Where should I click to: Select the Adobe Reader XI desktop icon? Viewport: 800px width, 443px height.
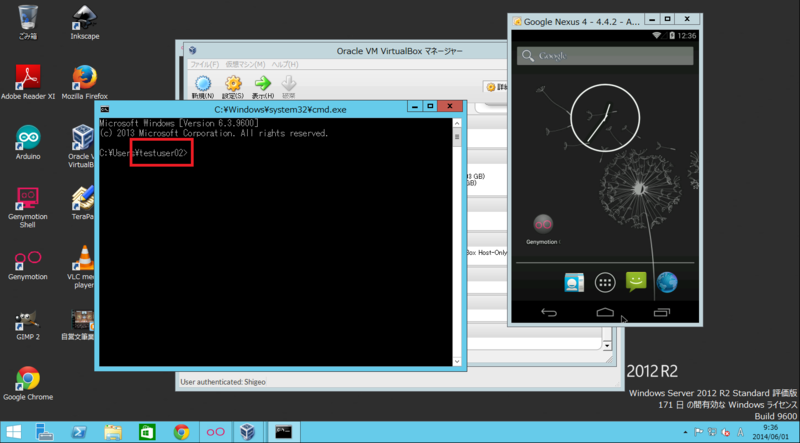click(x=28, y=82)
